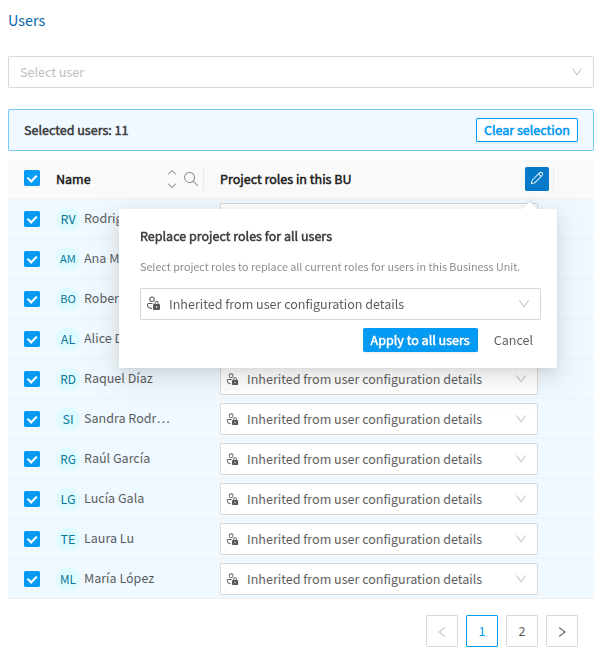Image resolution: width=608 pixels, height=662 pixels.
Task: Uncheck the checkbox for Lucía Gala
Action: tap(32, 499)
